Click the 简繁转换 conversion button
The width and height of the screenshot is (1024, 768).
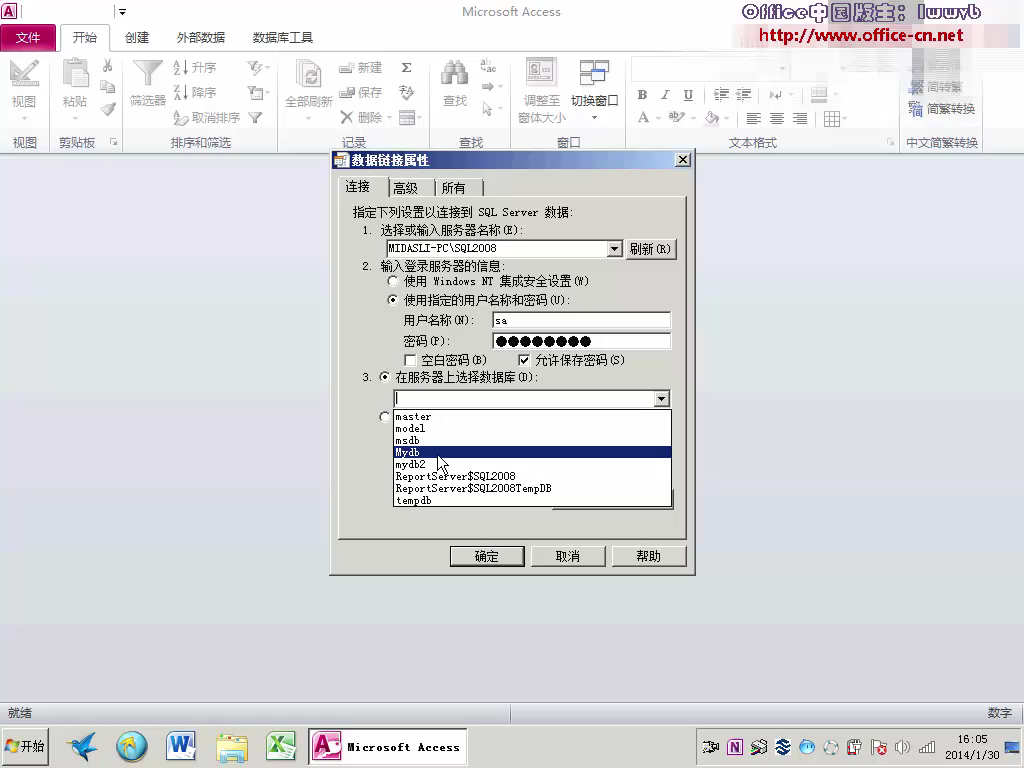coord(942,109)
